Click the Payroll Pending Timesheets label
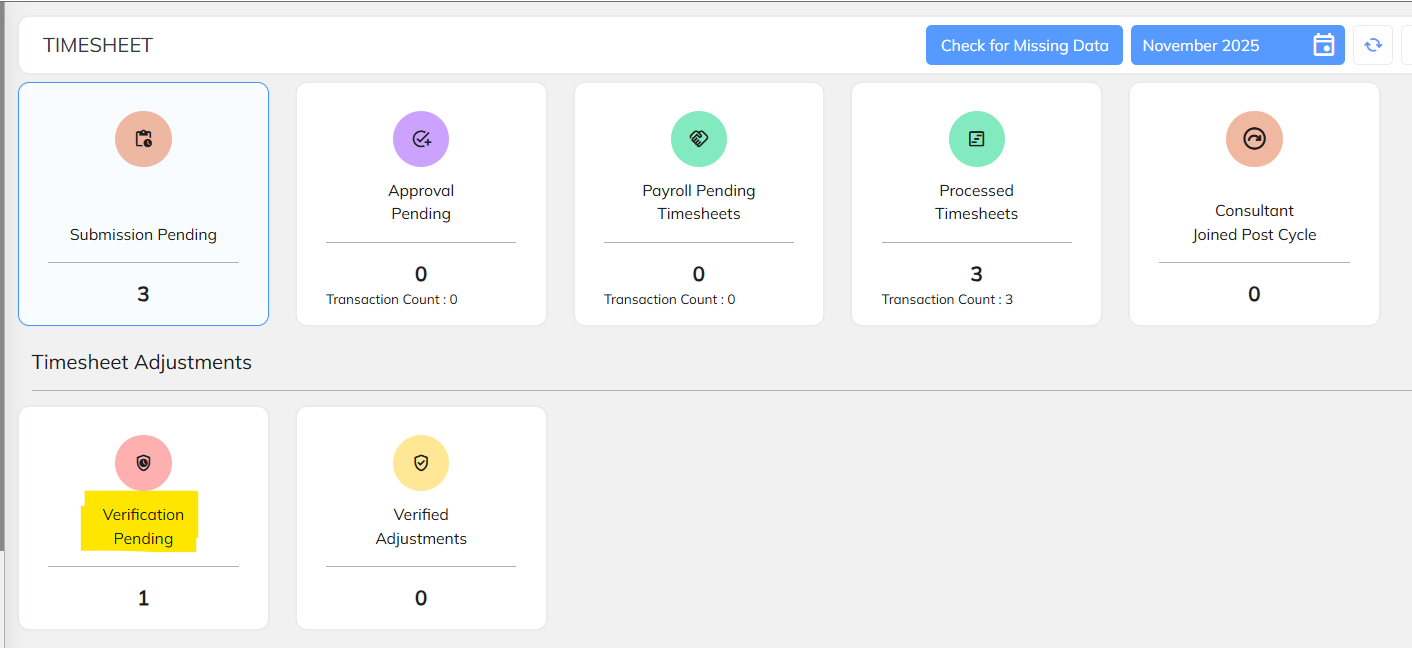 pos(699,202)
